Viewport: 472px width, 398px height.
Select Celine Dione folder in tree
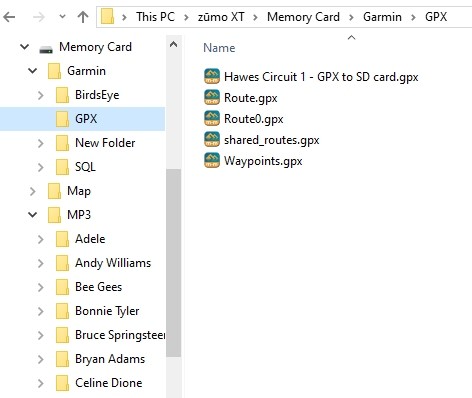point(109,383)
